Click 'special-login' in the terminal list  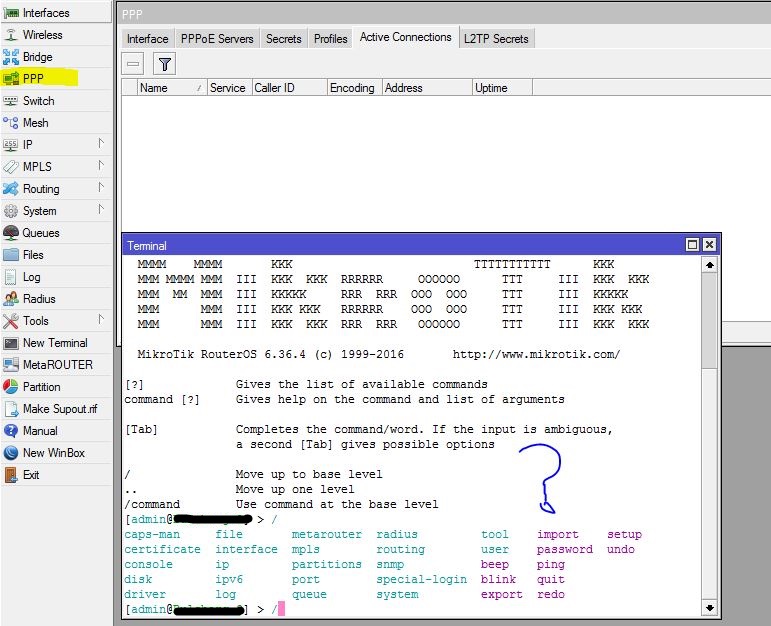[421, 580]
